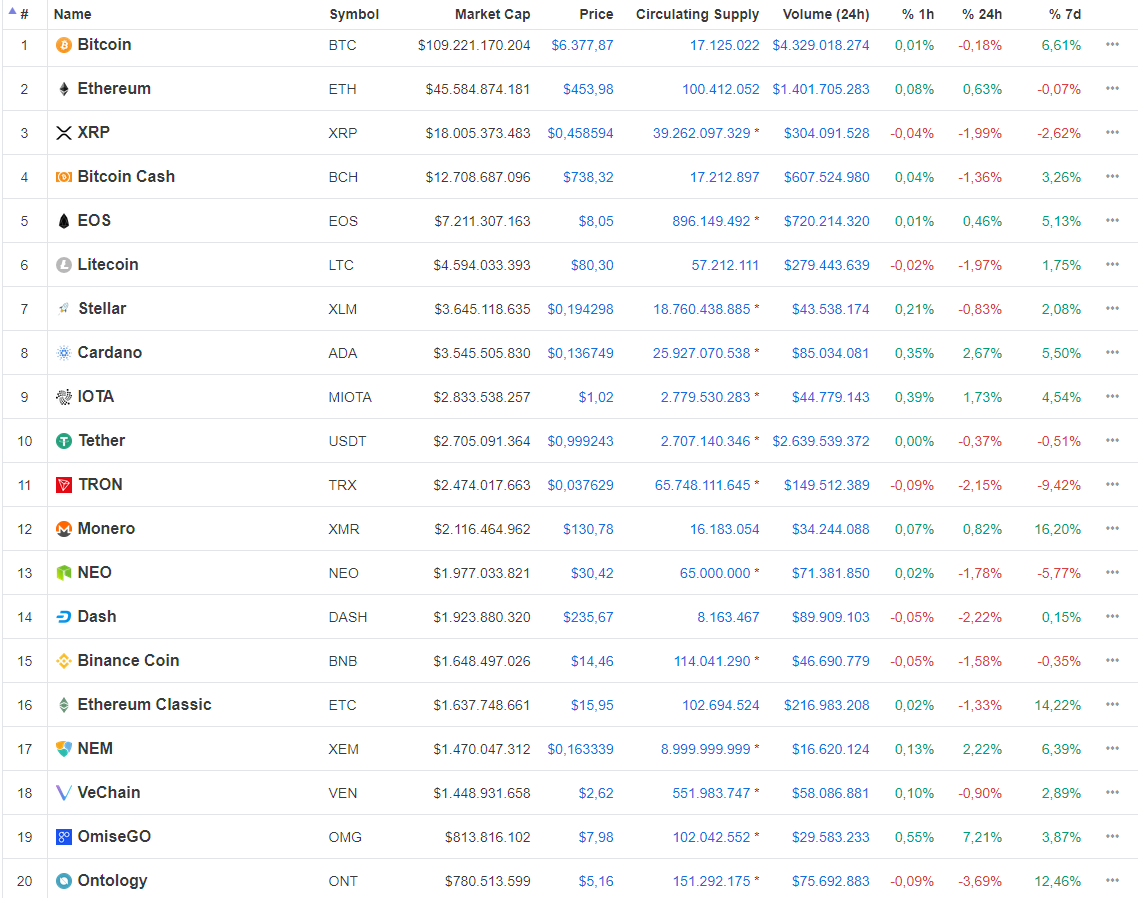Click Bitcoin's price $6.377,87

(582, 45)
